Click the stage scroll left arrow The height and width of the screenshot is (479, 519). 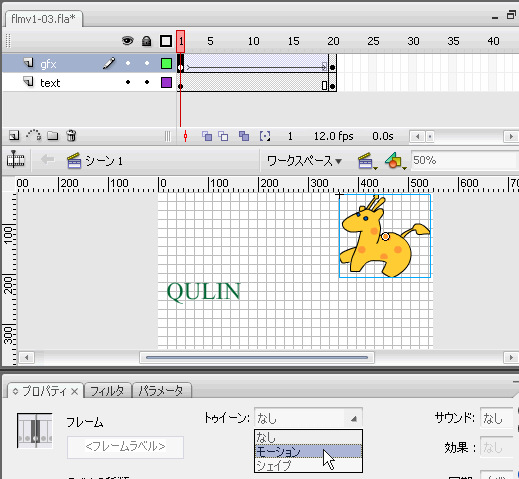pyautogui.click(x=26, y=358)
